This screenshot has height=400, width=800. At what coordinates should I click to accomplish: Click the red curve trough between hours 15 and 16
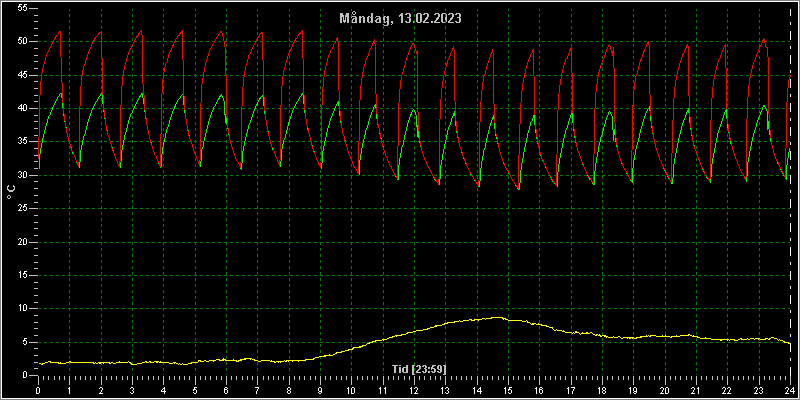pyautogui.click(x=518, y=189)
